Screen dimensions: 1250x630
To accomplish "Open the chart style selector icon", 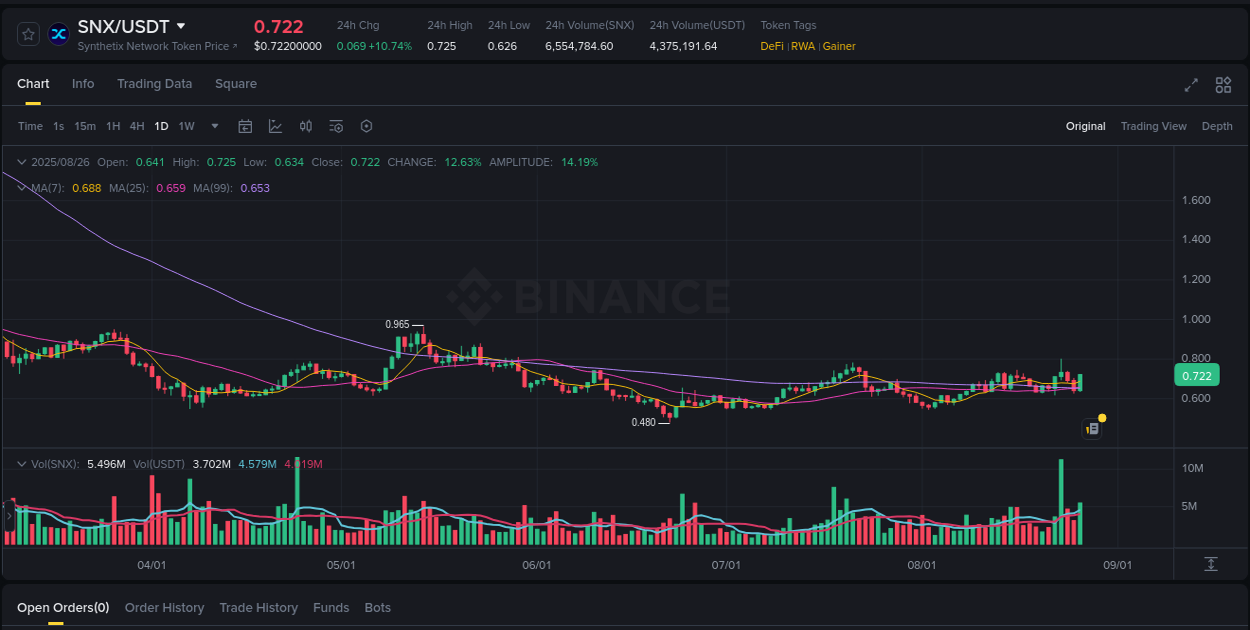I will coord(275,126).
